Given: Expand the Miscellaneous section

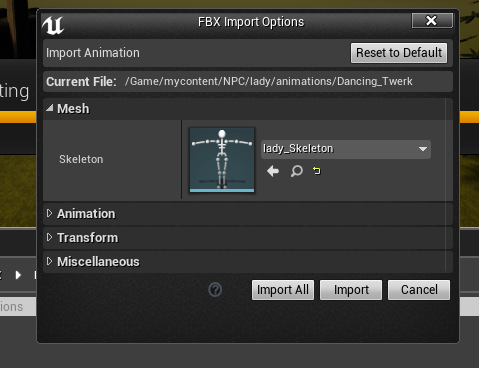Looking at the screenshot, I should [x=50, y=261].
